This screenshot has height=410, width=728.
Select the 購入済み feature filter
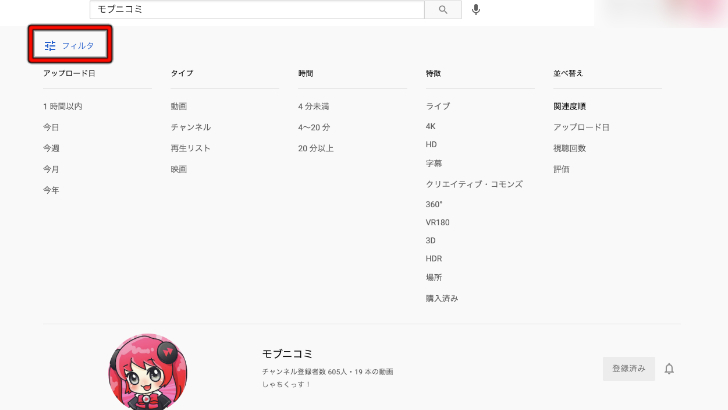click(442, 298)
